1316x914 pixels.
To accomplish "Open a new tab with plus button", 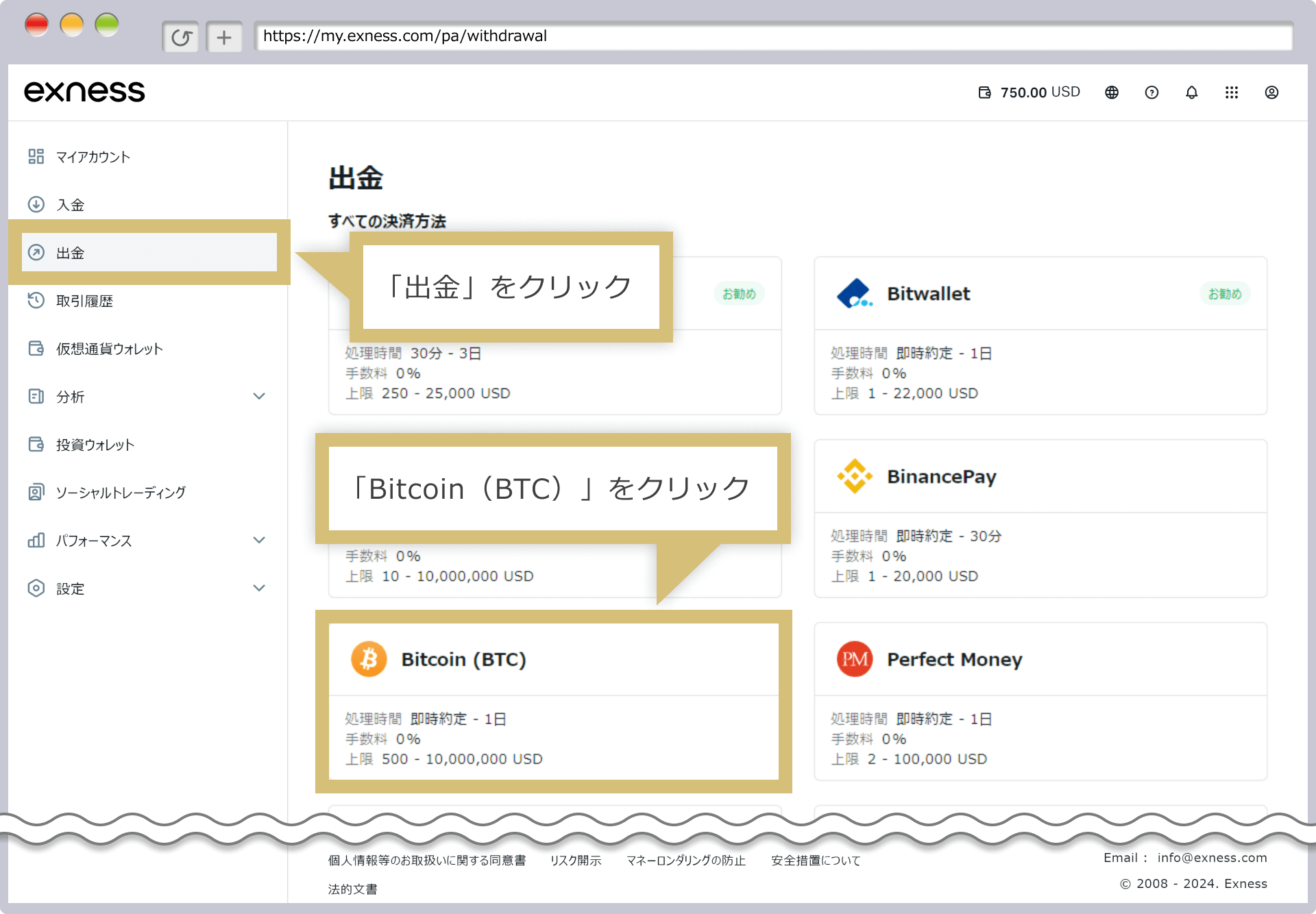I will tap(224, 37).
